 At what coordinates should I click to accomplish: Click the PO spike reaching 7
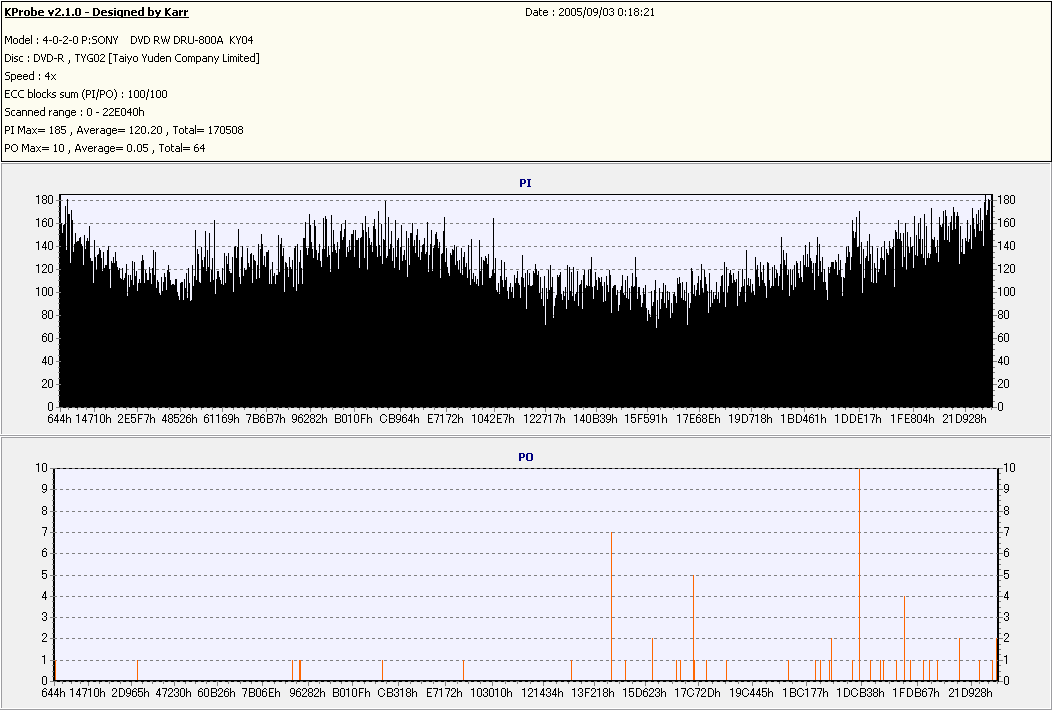tap(611, 607)
